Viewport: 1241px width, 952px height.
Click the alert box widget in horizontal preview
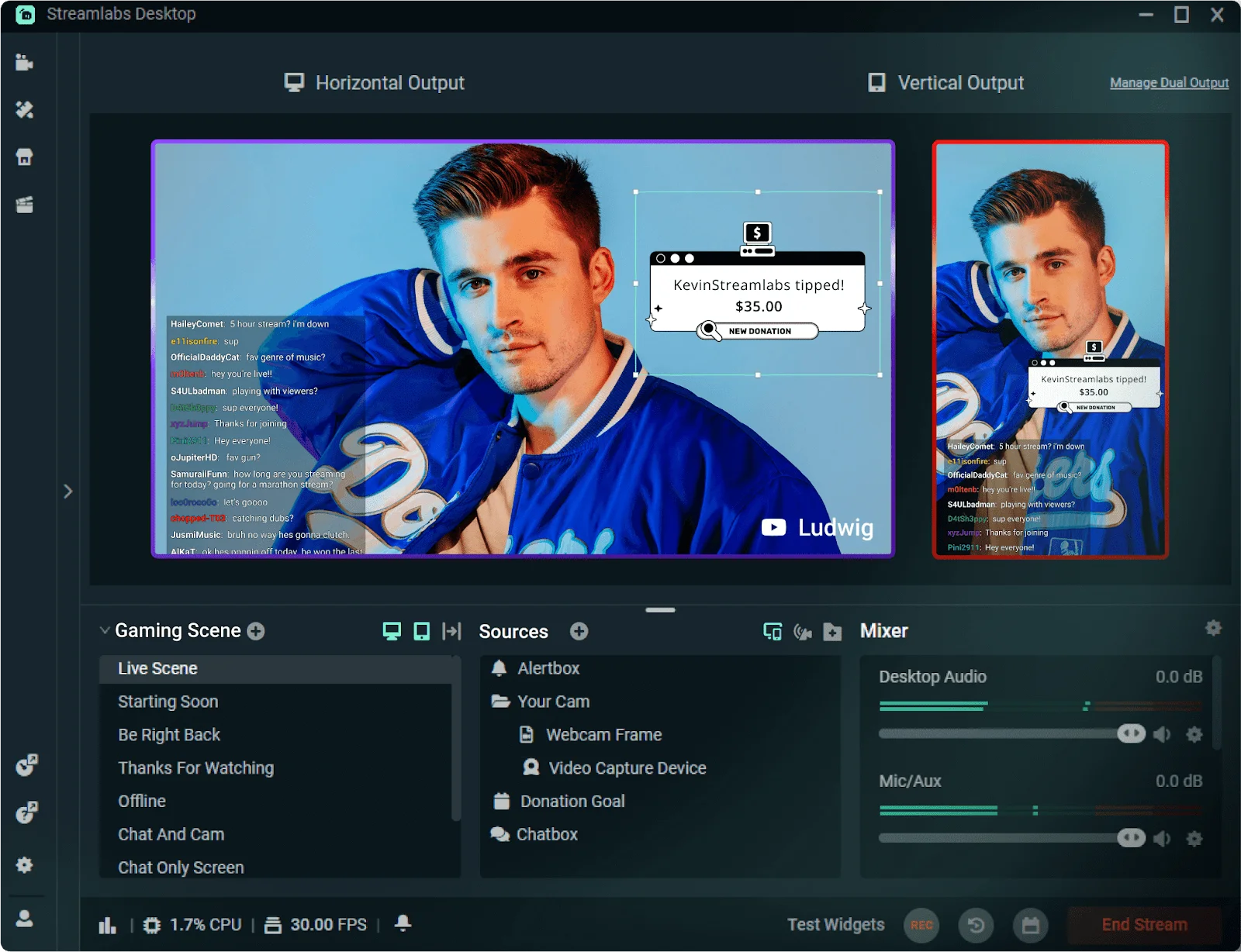click(758, 284)
